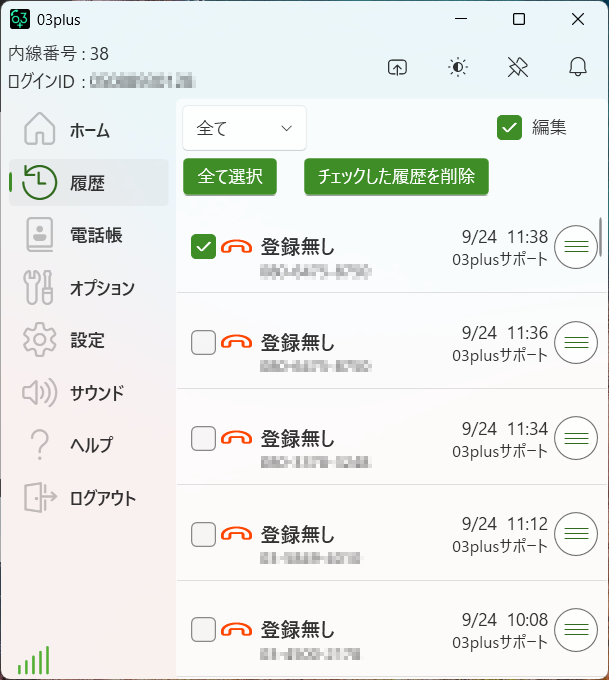
Task: Uncheck the 11:38 call history checkbox
Action: [x=203, y=246]
